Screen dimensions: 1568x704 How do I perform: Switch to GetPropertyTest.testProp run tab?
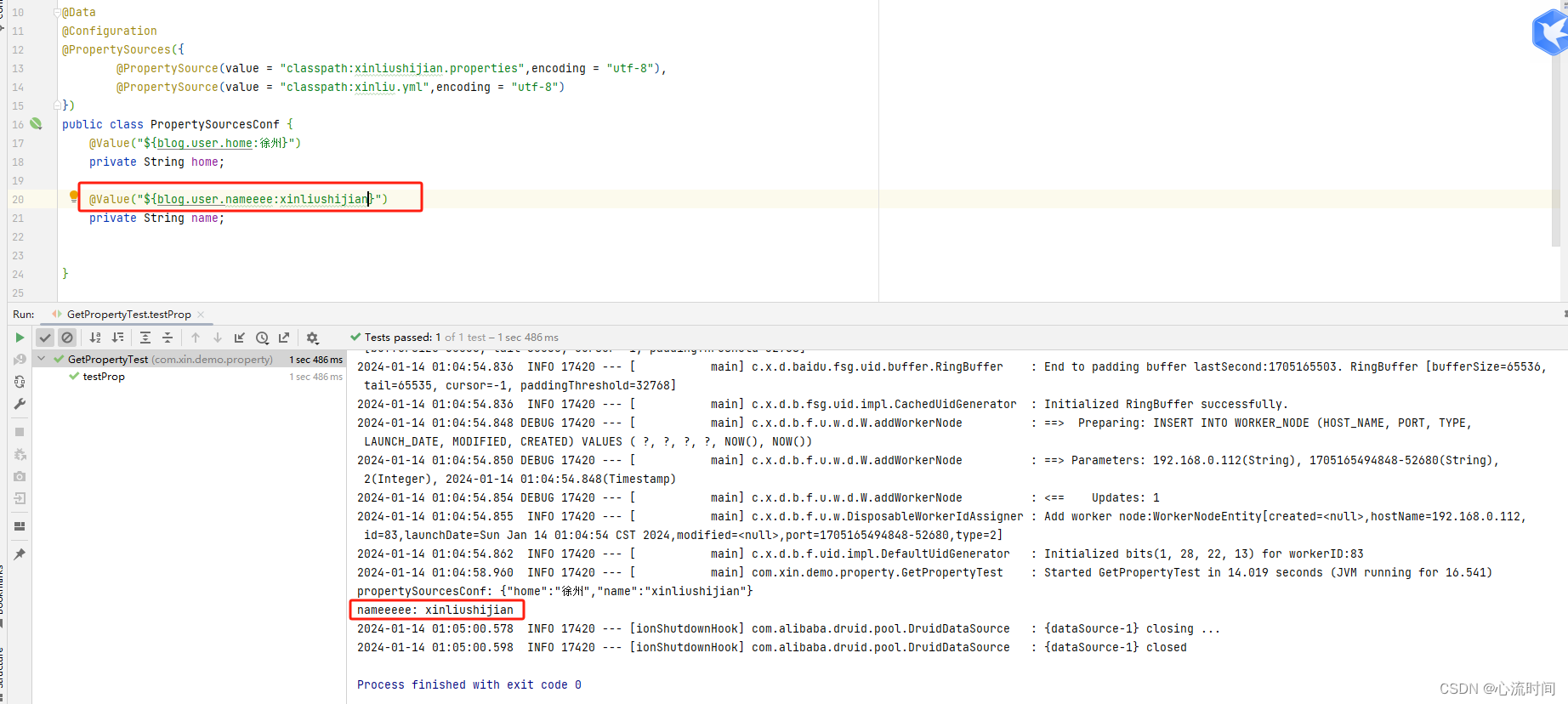pos(128,315)
